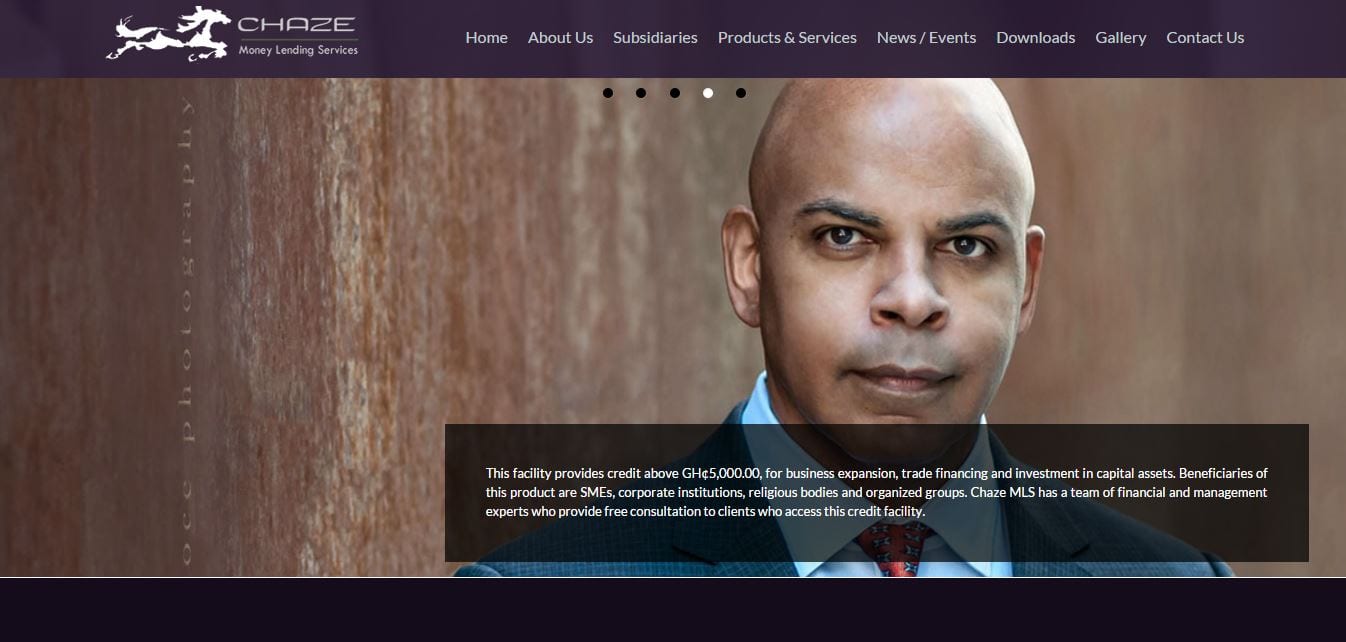The height and width of the screenshot is (642, 1346).
Task: Click the leaping horse logo emblem
Action: click(x=168, y=34)
